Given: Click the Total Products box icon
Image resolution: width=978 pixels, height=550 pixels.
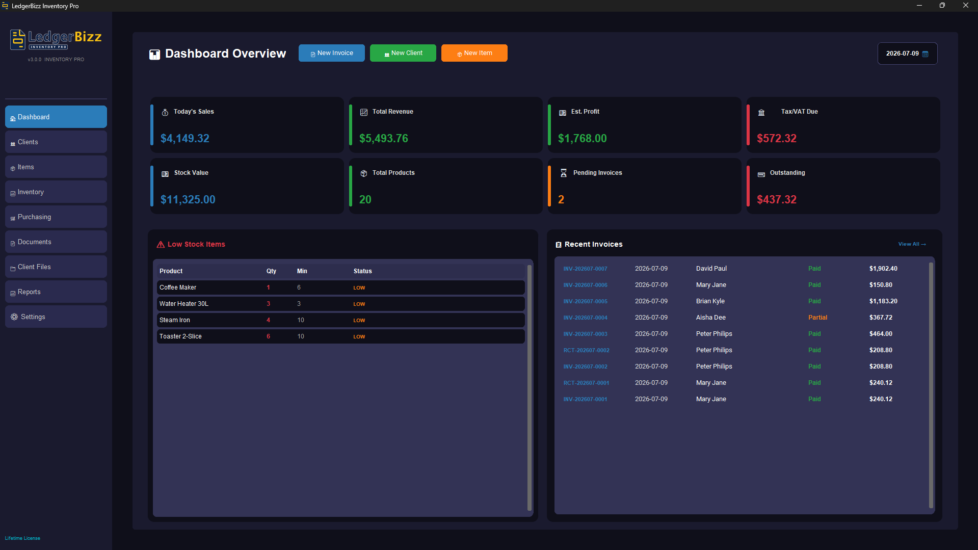Looking at the screenshot, I should [364, 173].
